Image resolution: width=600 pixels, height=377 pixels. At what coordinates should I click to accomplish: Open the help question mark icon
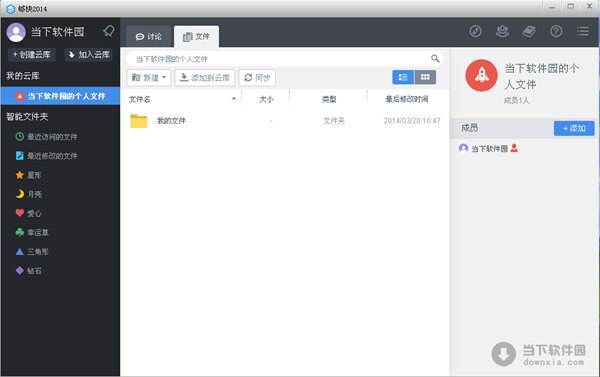pyautogui.click(x=556, y=31)
